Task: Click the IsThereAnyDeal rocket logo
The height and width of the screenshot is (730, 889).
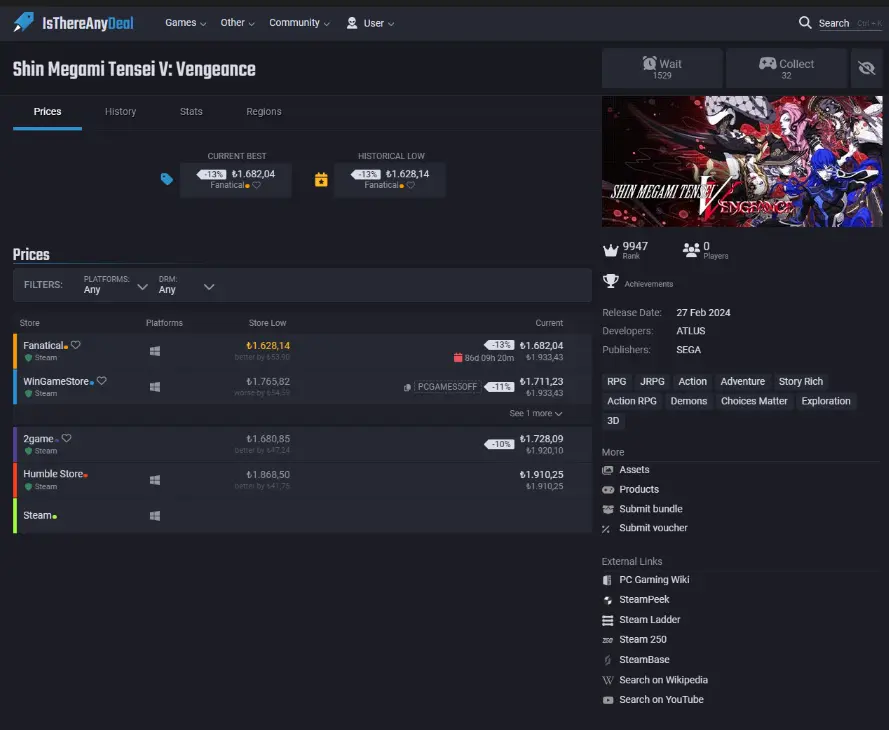Action: [23, 23]
